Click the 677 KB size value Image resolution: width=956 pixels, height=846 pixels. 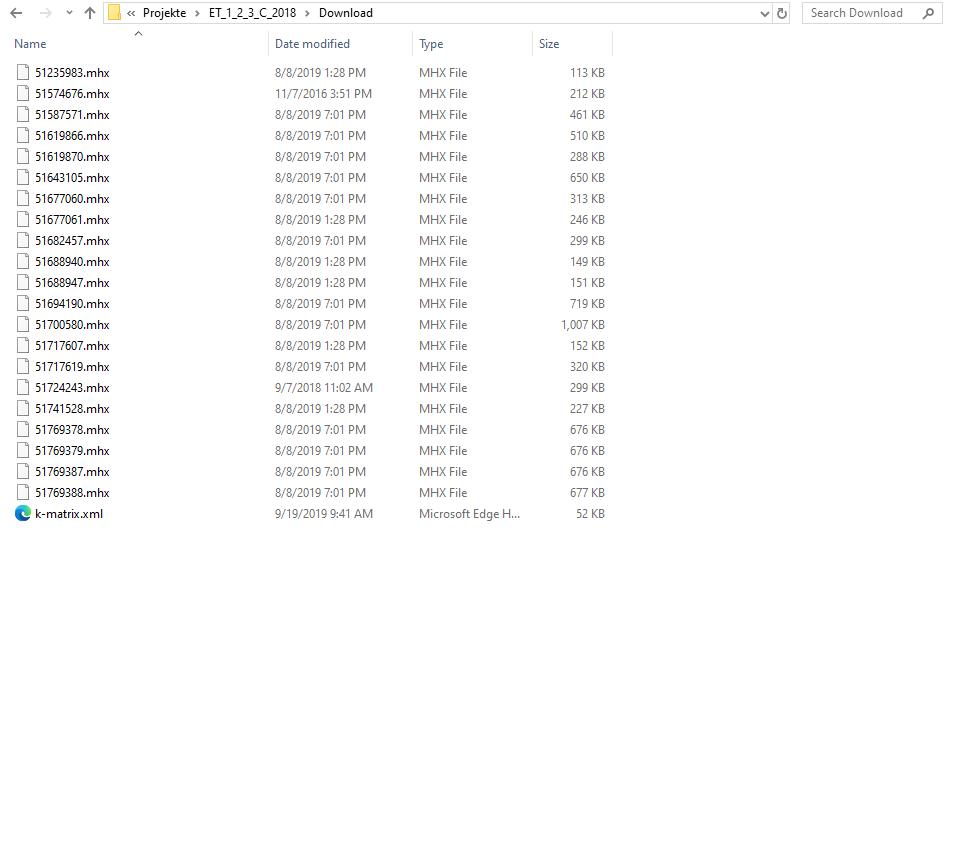[587, 492]
